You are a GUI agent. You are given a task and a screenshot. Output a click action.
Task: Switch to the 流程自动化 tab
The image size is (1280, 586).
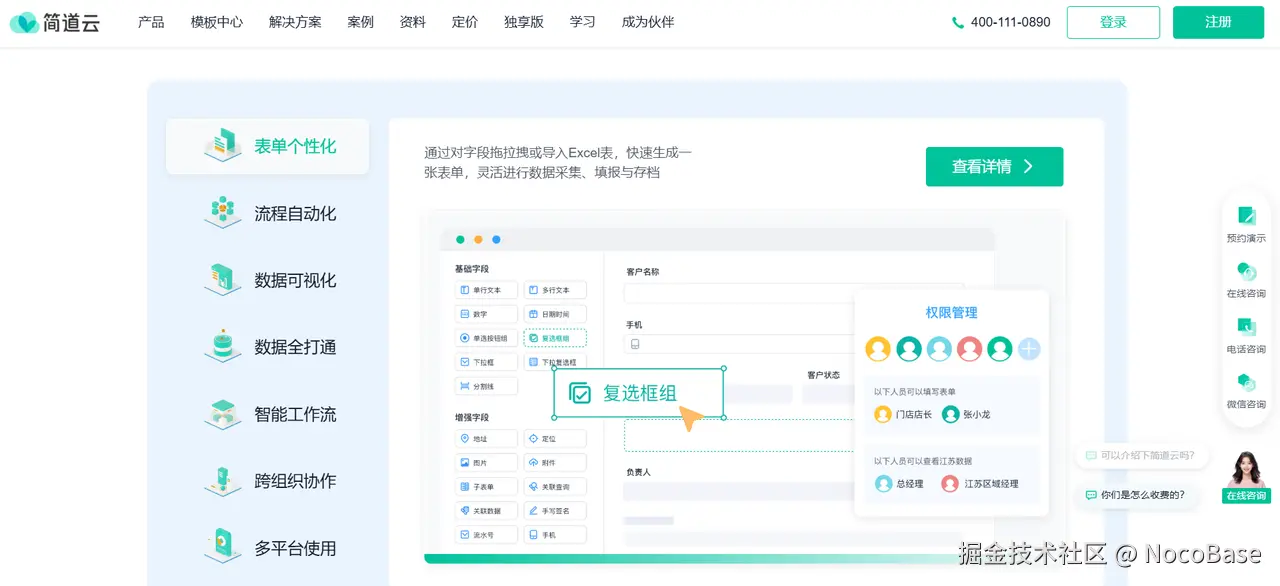[x=267, y=213]
